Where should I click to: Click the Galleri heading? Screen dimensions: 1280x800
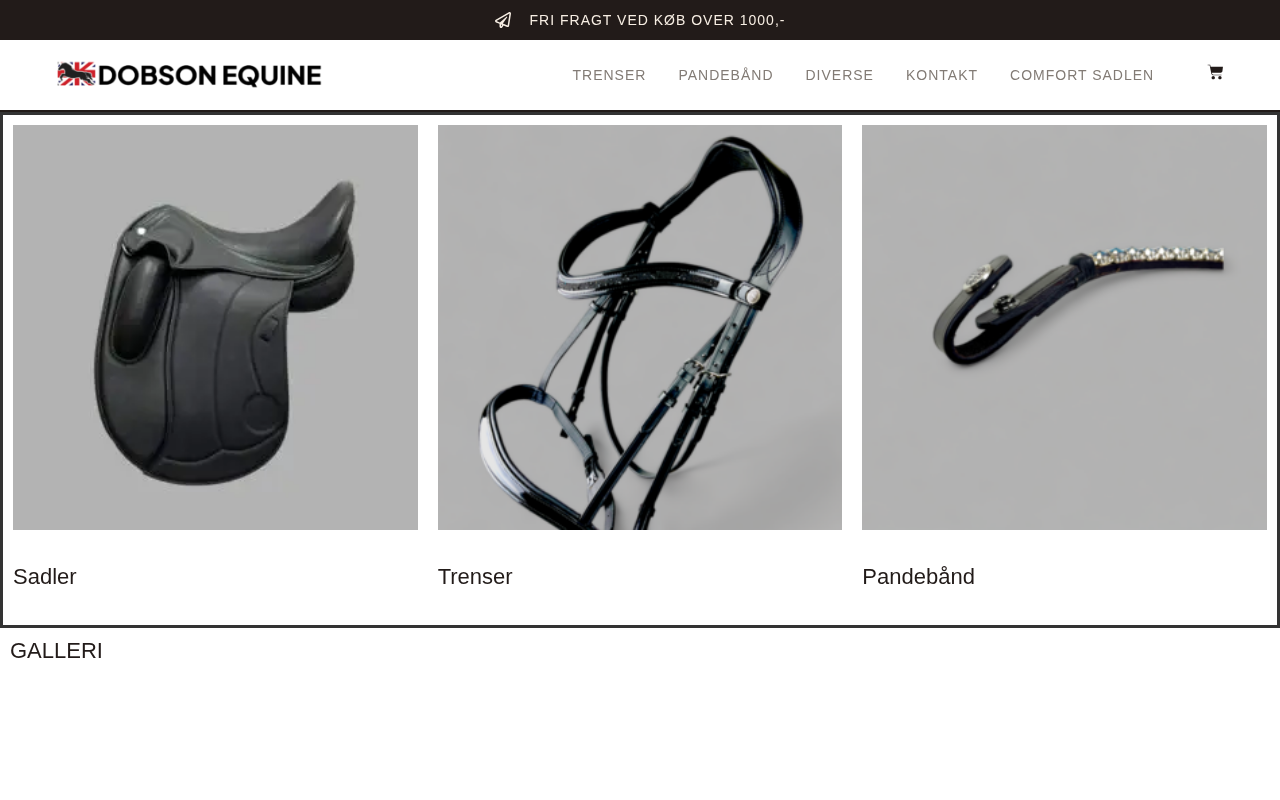point(56,651)
